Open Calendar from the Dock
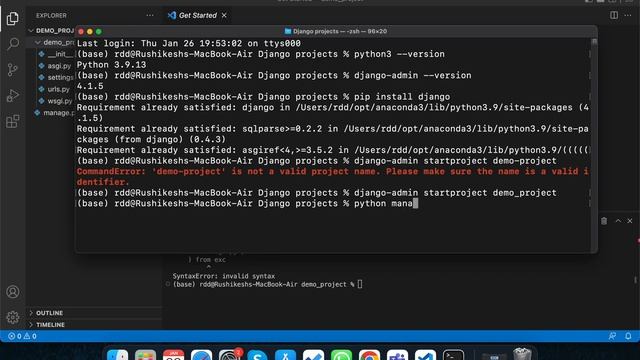 pyautogui.click(x=173, y=355)
